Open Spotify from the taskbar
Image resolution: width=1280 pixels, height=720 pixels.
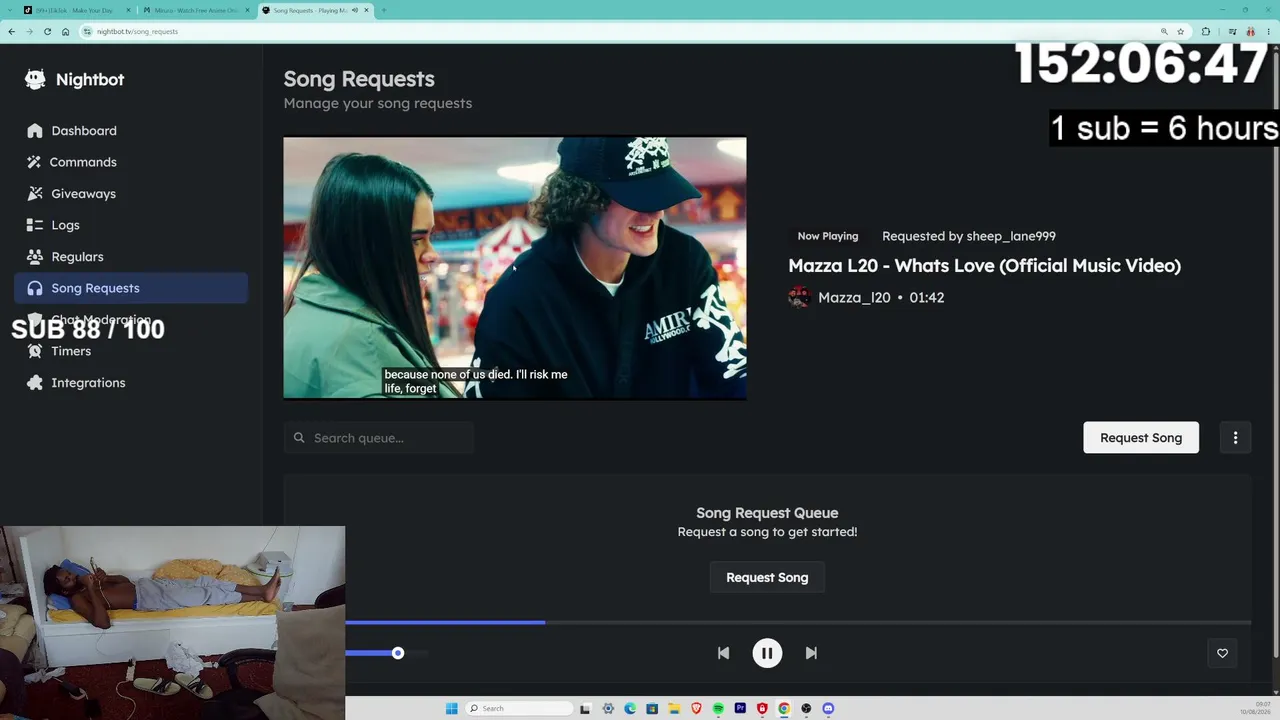[718, 709]
